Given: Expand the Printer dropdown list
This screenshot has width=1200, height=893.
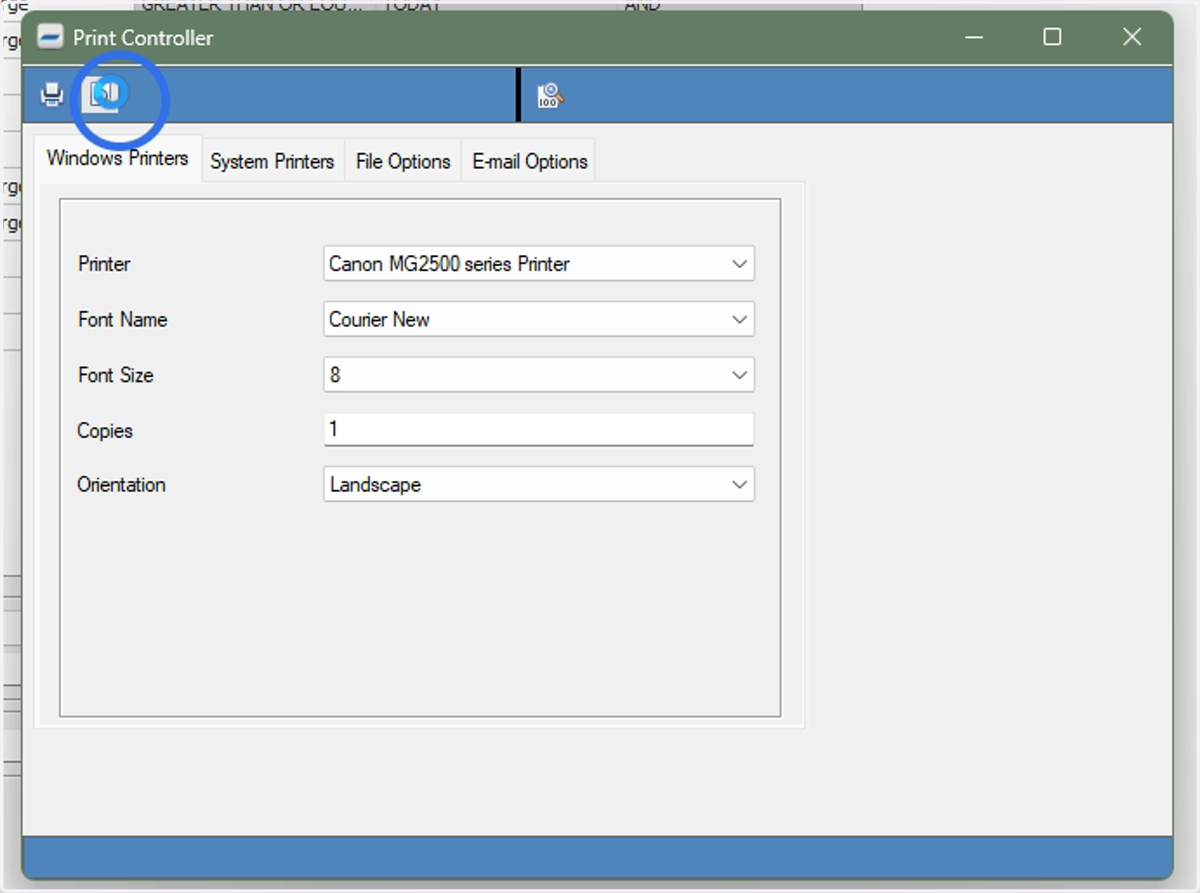Looking at the screenshot, I should coord(739,264).
